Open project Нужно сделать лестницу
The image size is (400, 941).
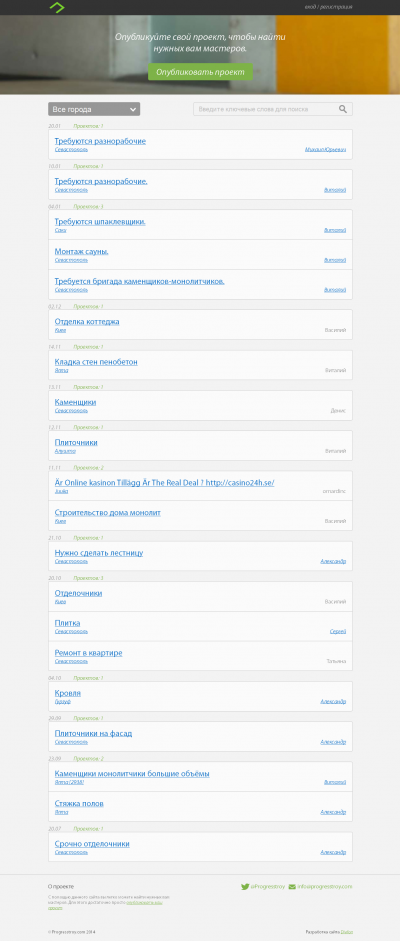pyautogui.click(x=99, y=553)
